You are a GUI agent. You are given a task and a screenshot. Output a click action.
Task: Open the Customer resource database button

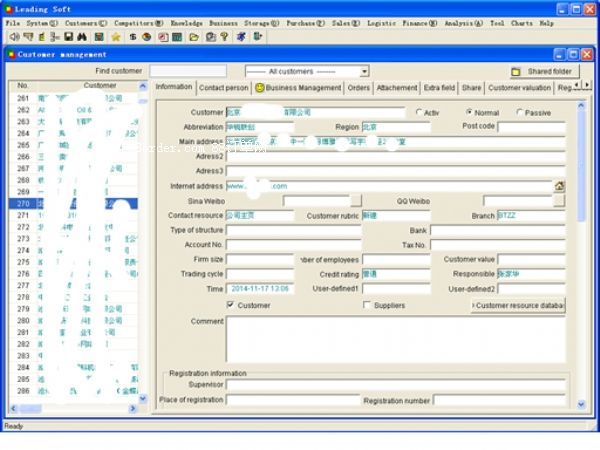[x=518, y=305]
